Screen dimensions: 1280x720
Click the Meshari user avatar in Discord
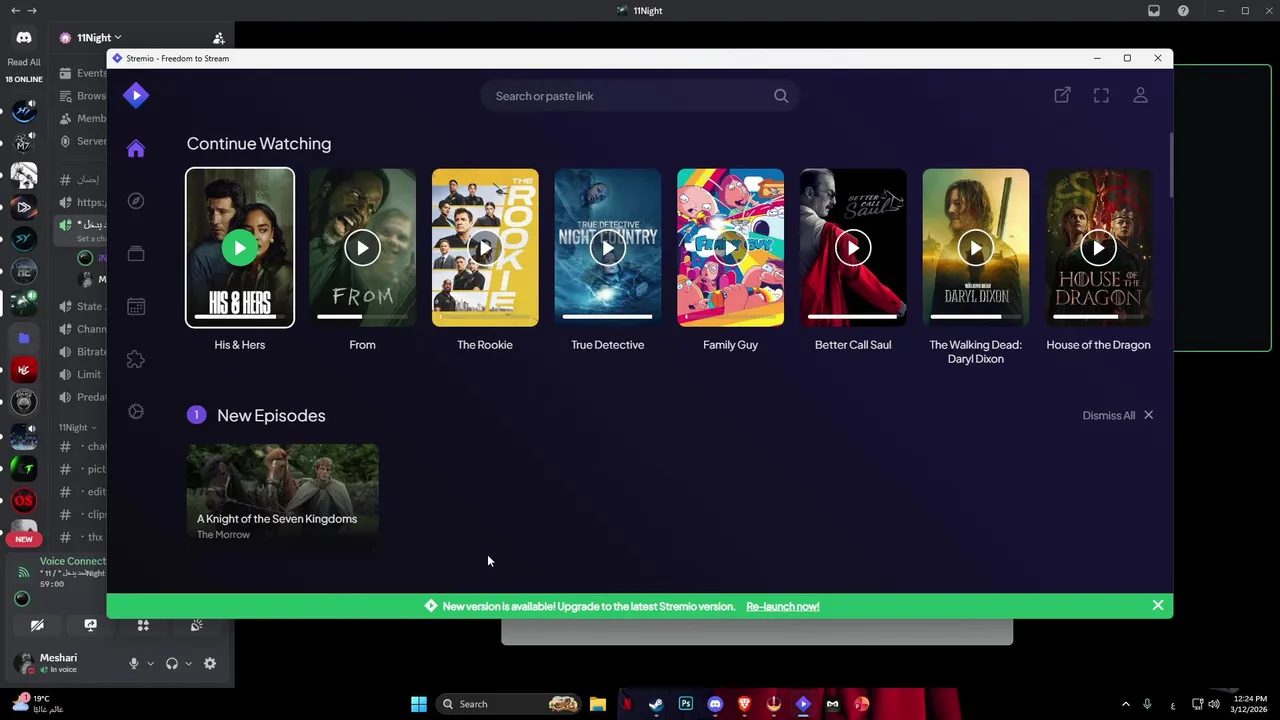click(x=23, y=663)
